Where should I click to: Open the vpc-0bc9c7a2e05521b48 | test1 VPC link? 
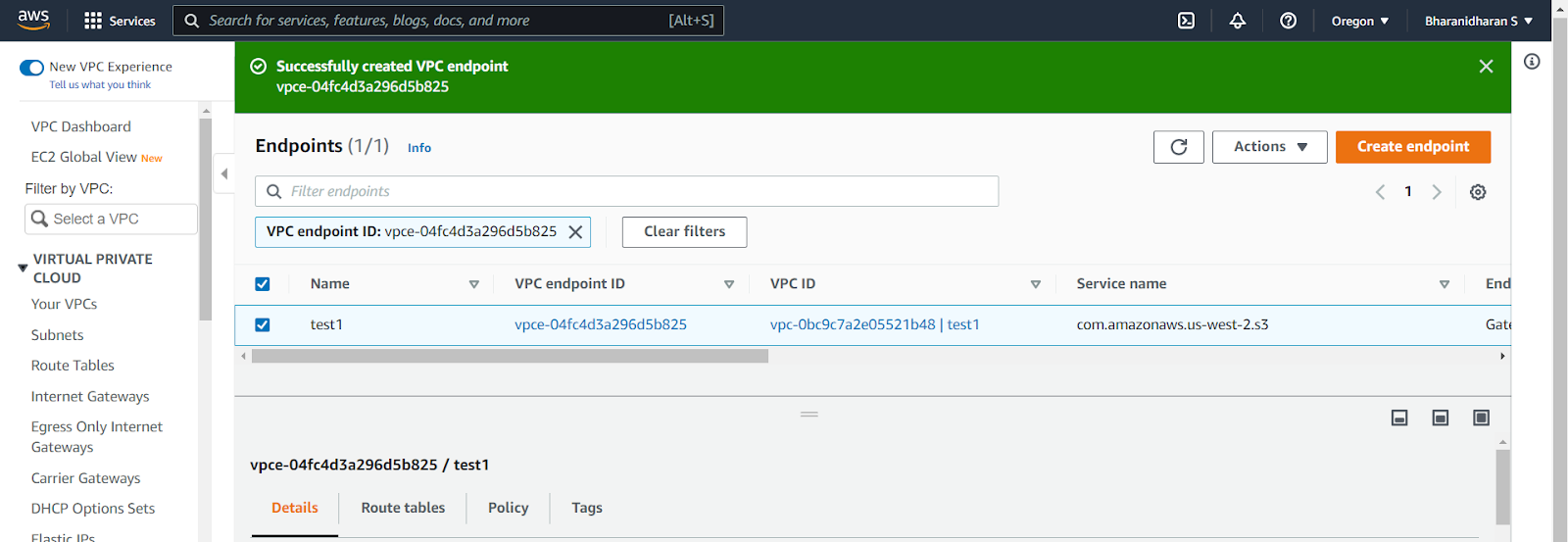(875, 324)
